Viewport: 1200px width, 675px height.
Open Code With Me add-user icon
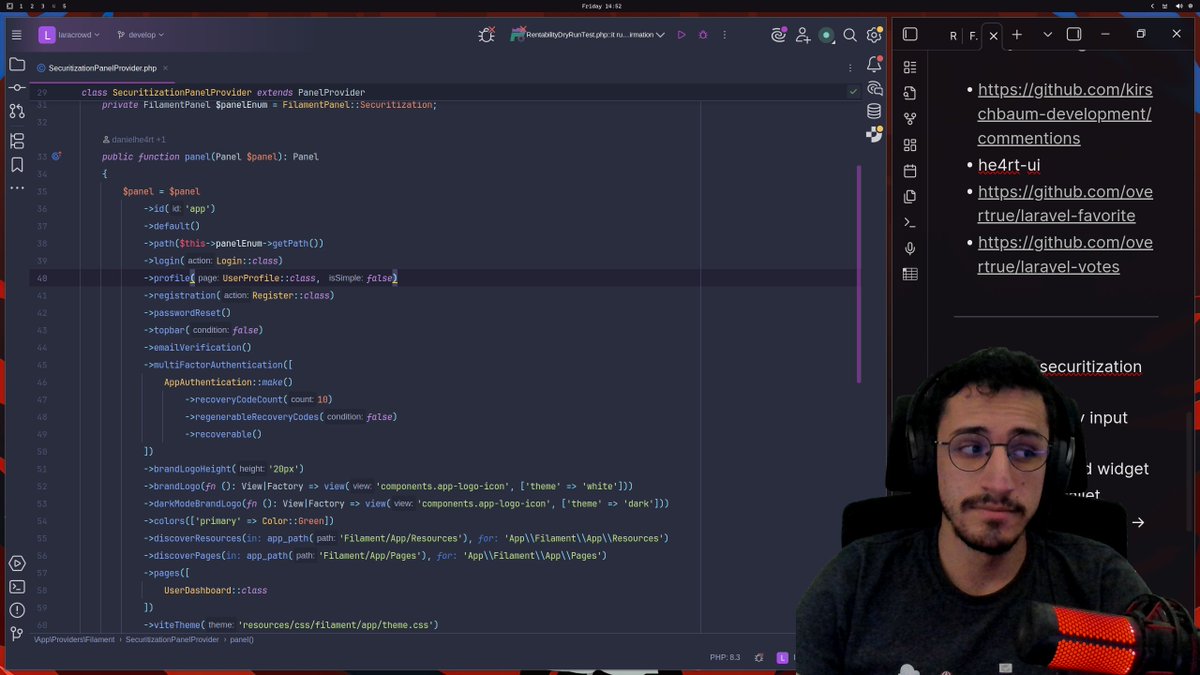coord(802,35)
